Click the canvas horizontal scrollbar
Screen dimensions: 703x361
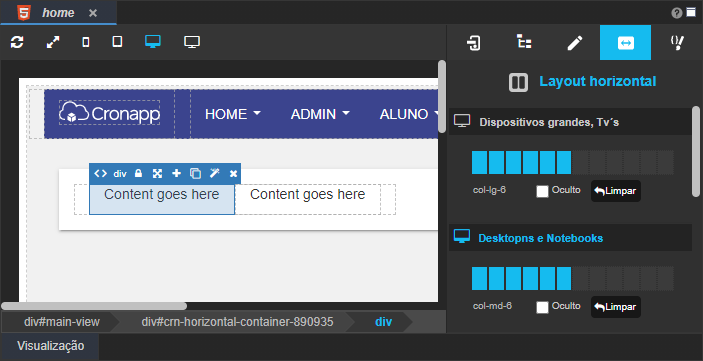[x=94, y=306]
